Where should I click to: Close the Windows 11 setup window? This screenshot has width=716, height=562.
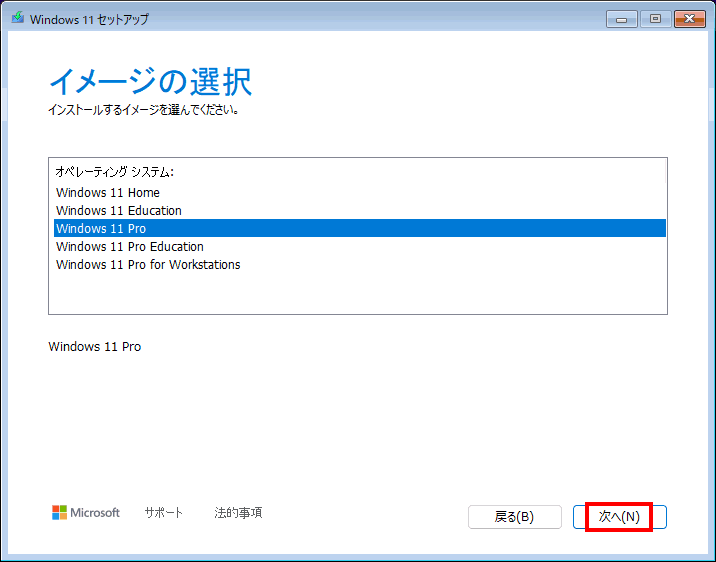click(690, 19)
